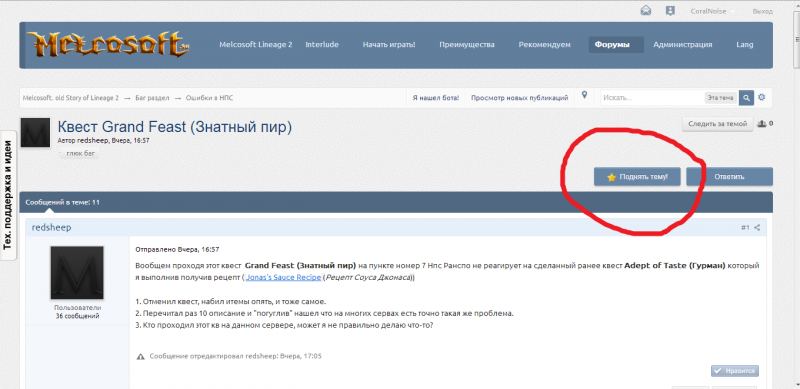Click the topic author avatar next to title

35,133
